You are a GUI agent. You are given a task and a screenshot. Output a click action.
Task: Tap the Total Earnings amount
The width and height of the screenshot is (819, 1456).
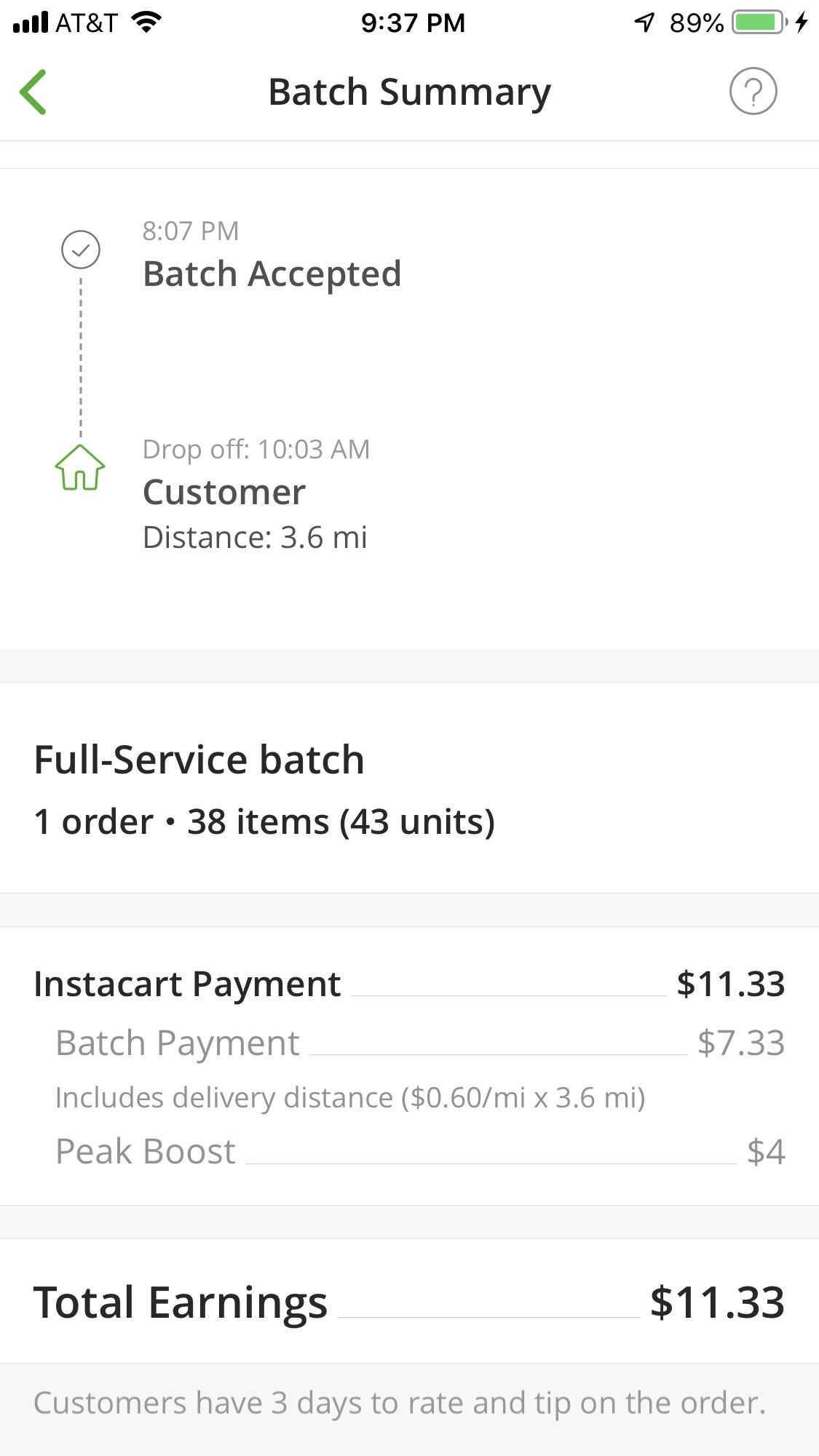pos(716,1302)
